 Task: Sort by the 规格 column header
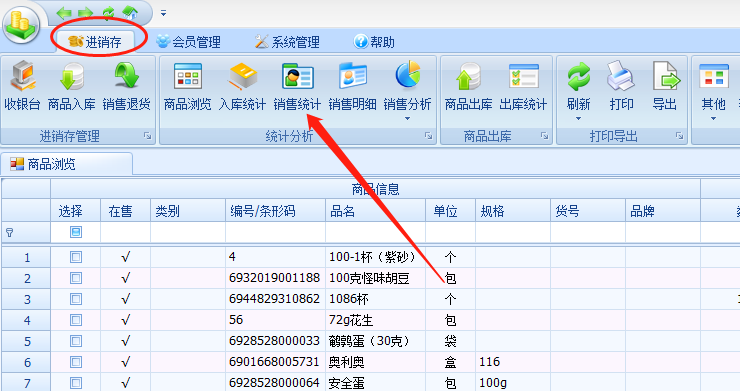click(513, 211)
